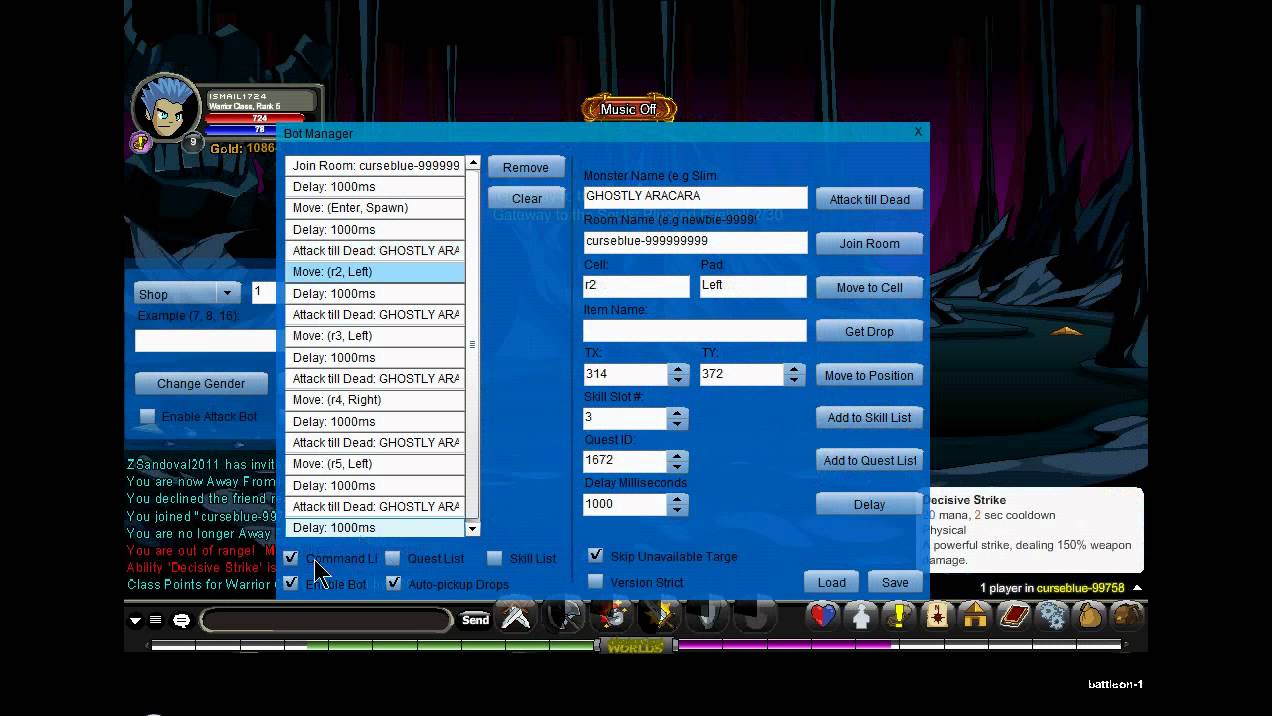This screenshot has width=1272, height=716.
Task: Decrease the TX value stepper
Action: [x=678, y=380]
